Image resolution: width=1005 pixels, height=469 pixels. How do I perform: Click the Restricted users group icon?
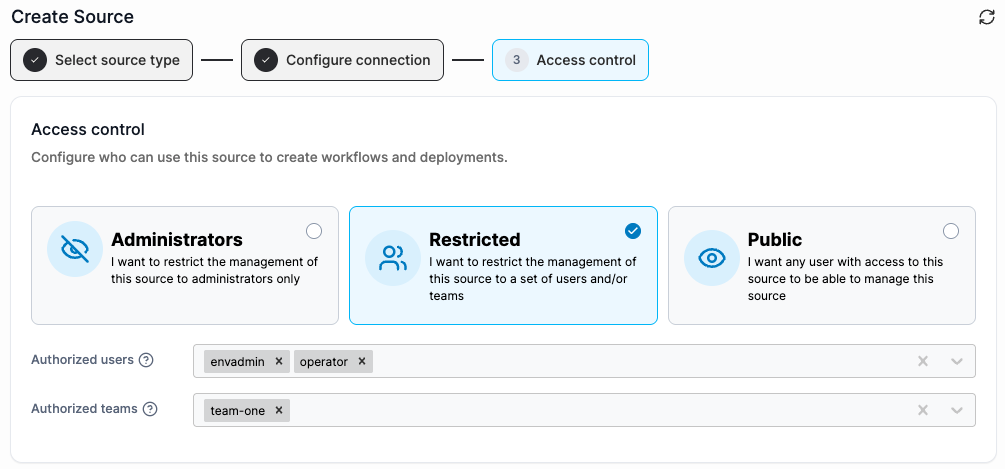coord(393,258)
